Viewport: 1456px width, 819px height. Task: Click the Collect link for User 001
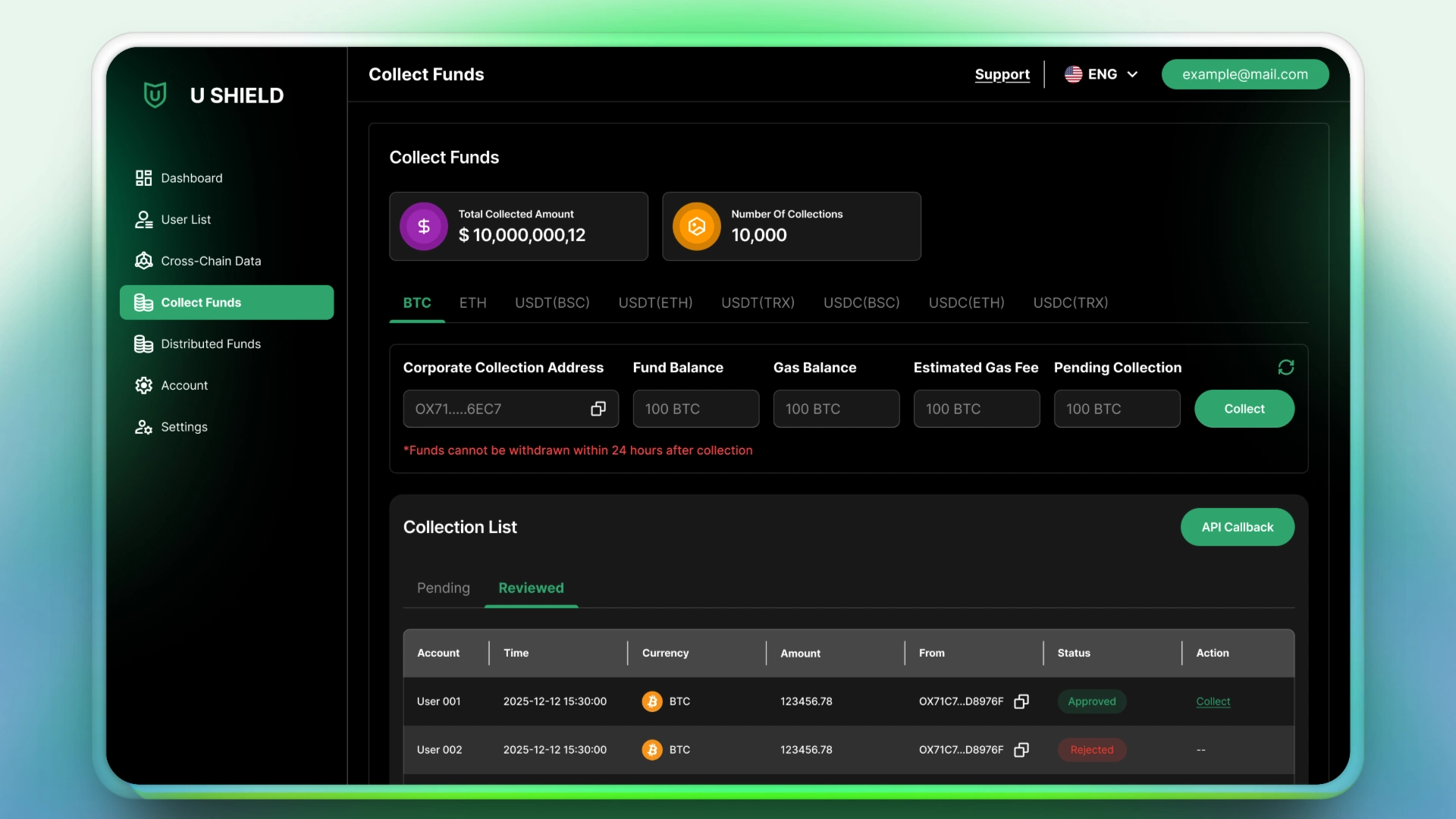click(x=1213, y=701)
